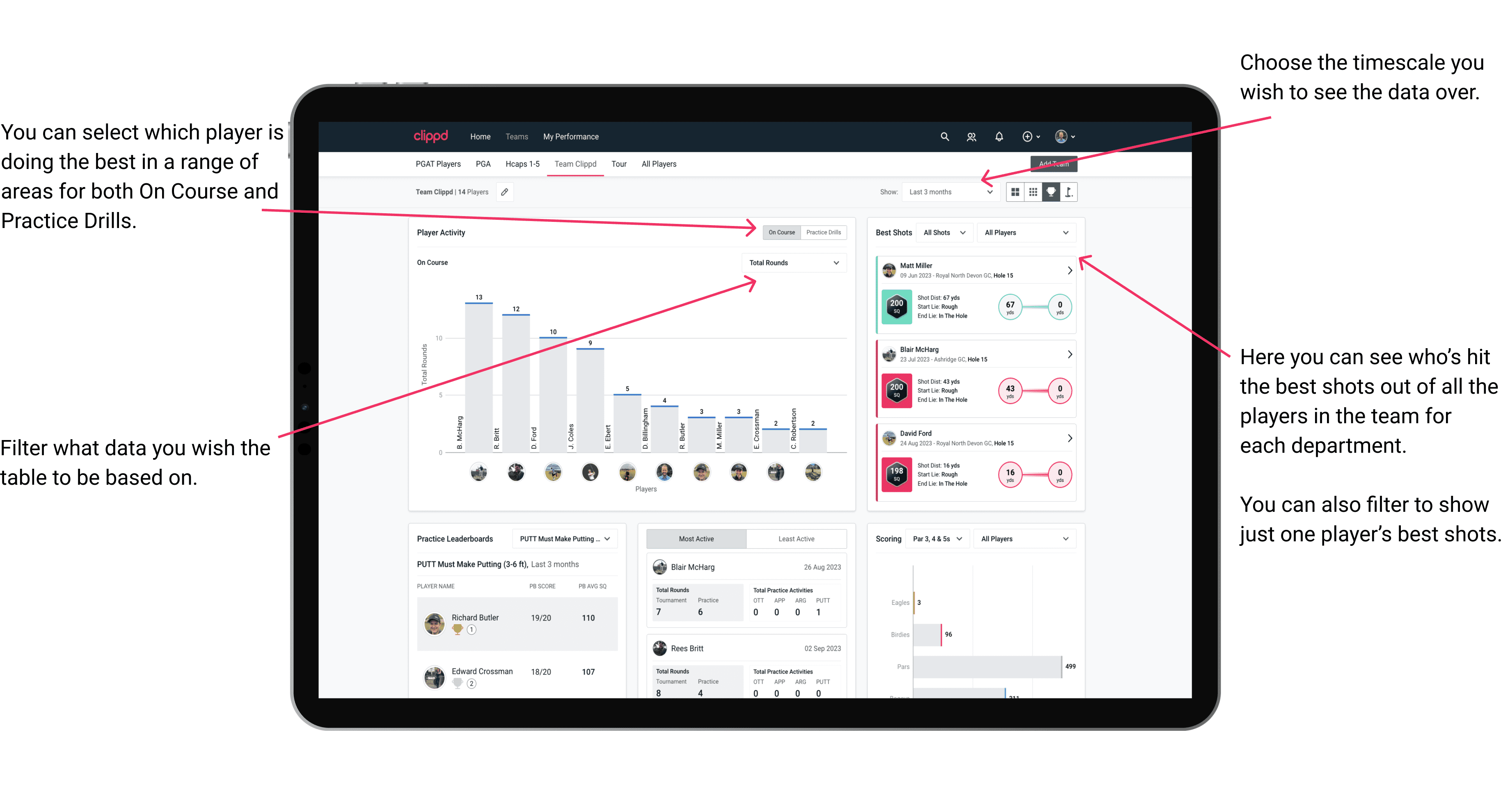Switch to On Course activity view
Image resolution: width=1510 pixels, height=812 pixels.
tap(783, 232)
